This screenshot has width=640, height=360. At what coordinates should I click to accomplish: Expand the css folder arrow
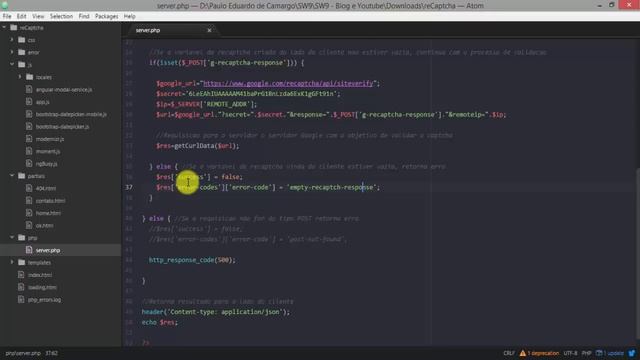click(x=12, y=40)
